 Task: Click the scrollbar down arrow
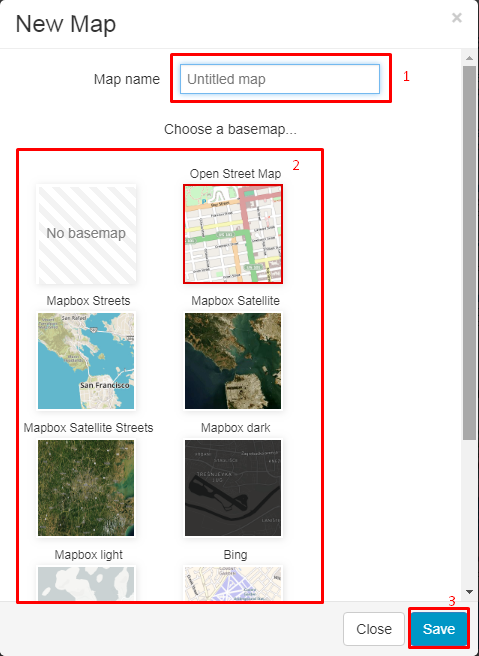click(469, 592)
